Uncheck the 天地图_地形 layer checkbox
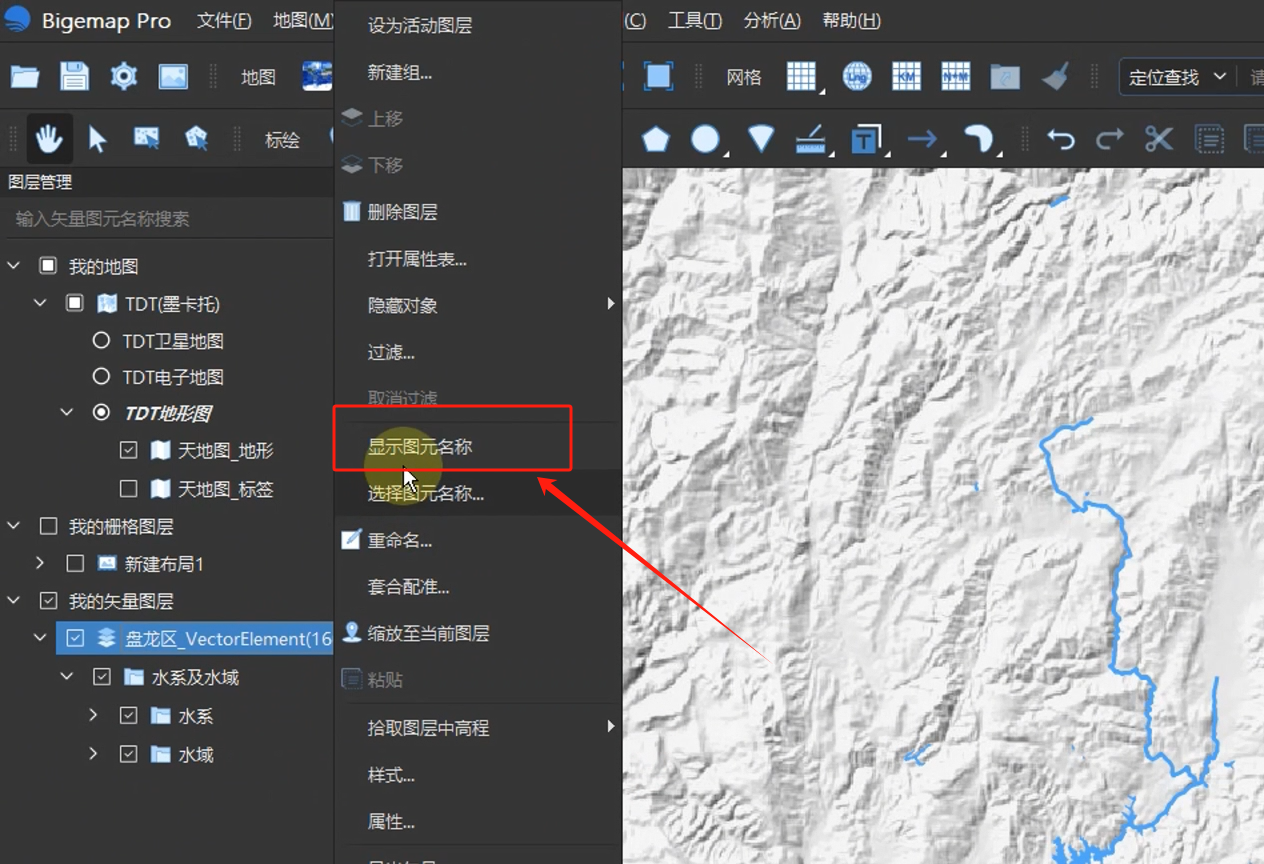The image size is (1264, 864). 128,450
